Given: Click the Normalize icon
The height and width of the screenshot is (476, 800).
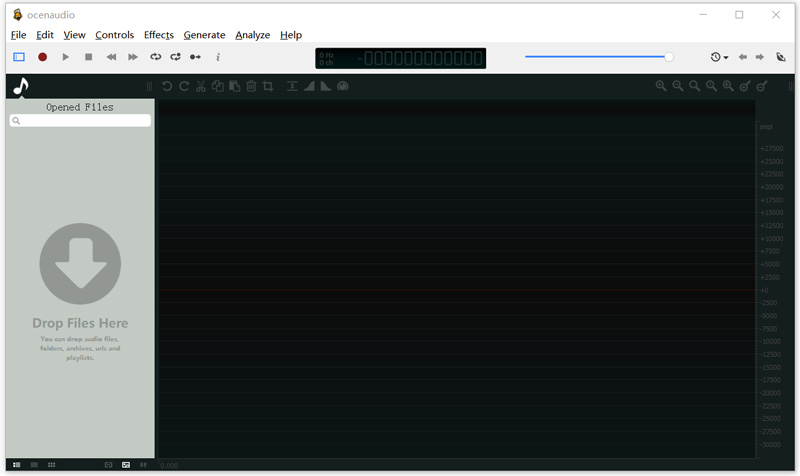Looking at the screenshot, I should (292, 86).
